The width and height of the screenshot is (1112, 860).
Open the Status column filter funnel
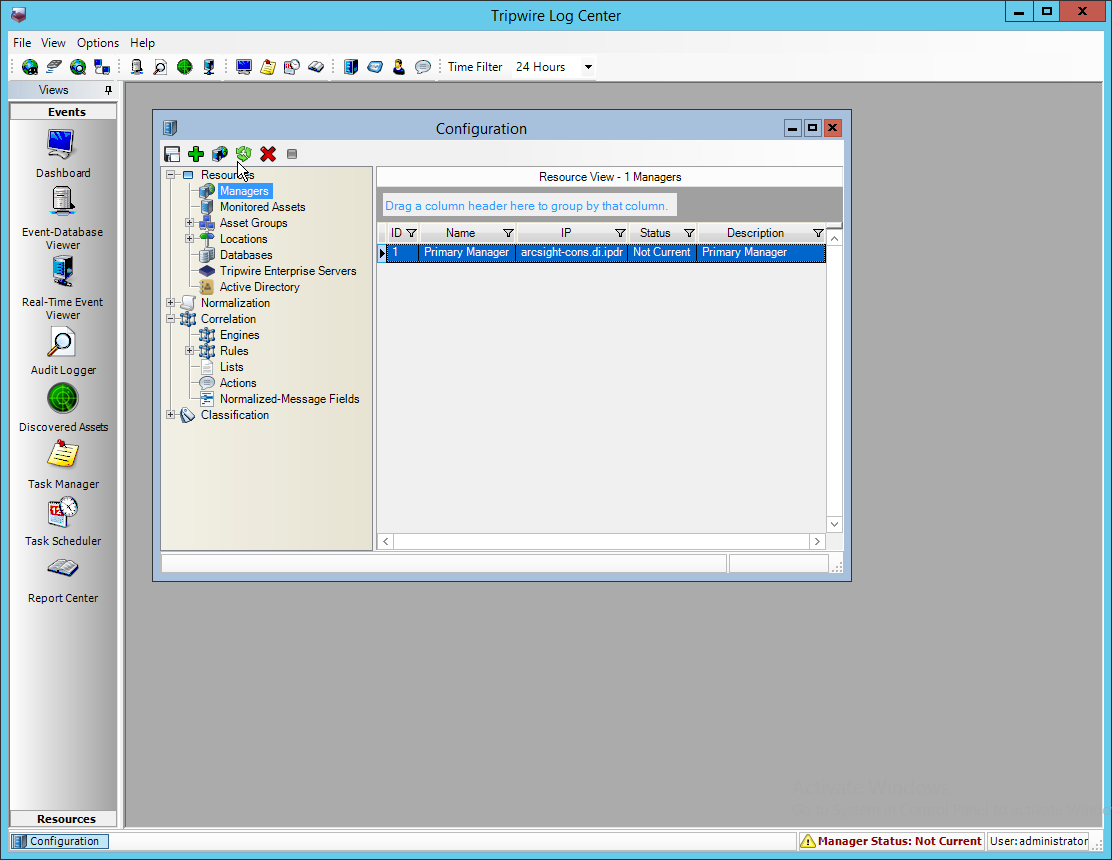pyautogui.click(x=689, y=233)
